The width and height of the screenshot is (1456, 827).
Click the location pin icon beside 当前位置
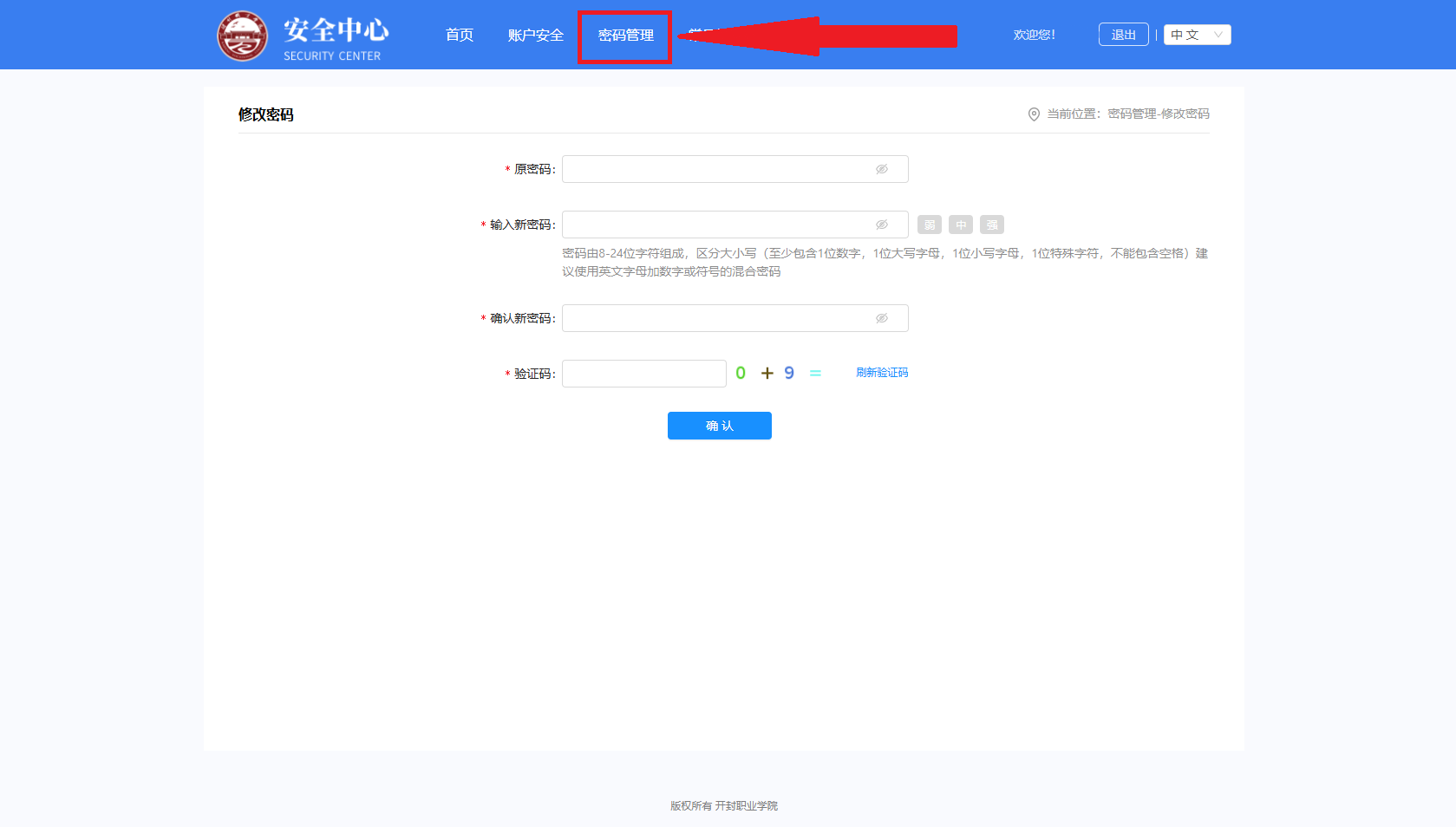(1034, 114)
